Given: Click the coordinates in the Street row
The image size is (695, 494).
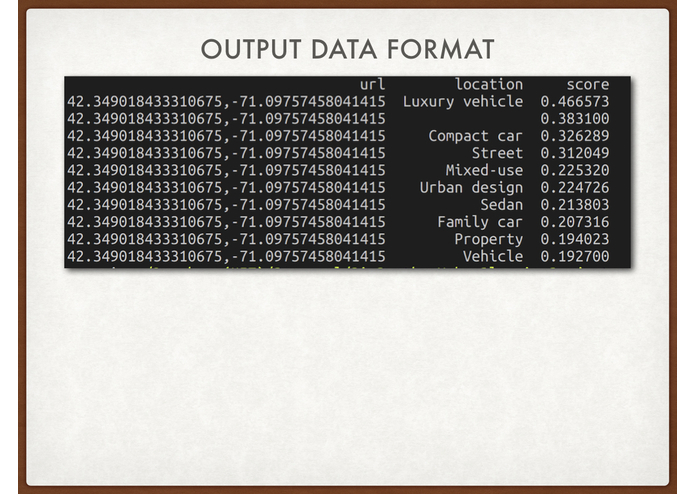Looking at the screenshot, I should 226,153.
